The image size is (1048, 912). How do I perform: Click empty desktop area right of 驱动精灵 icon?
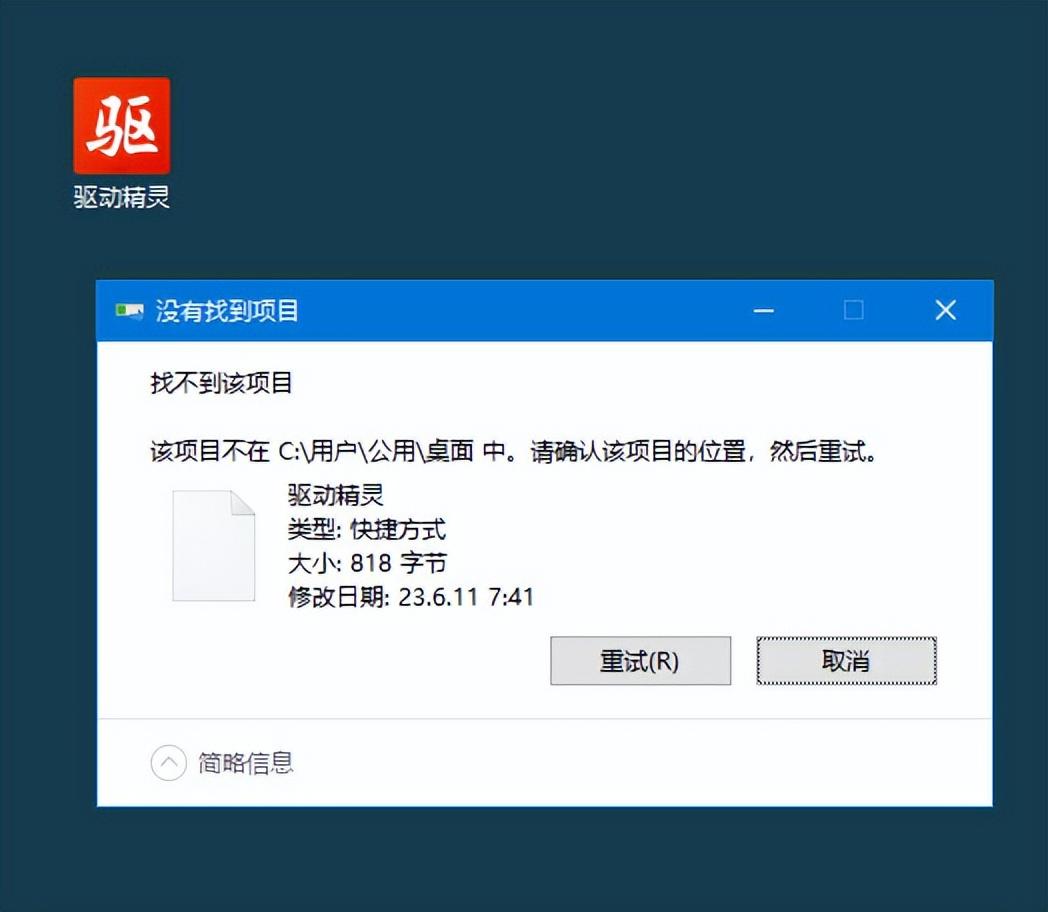click(535, 134)
